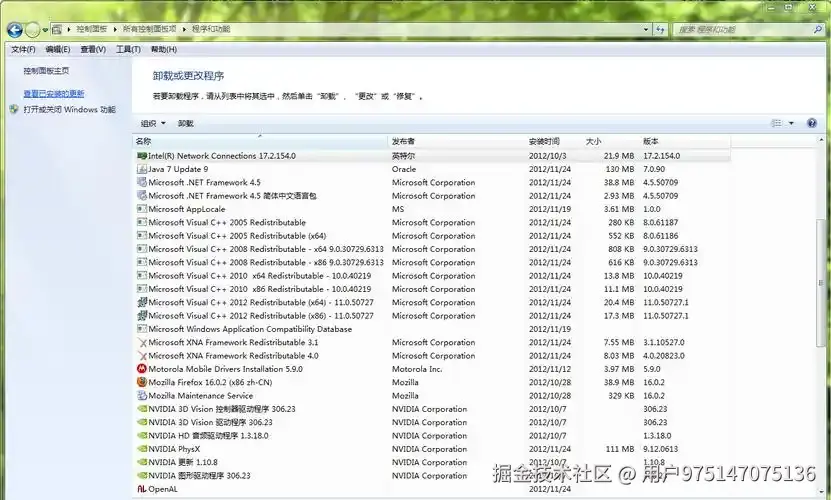
Task: Click 控制面板 breadcrumb segment
Action: [91, 29]
